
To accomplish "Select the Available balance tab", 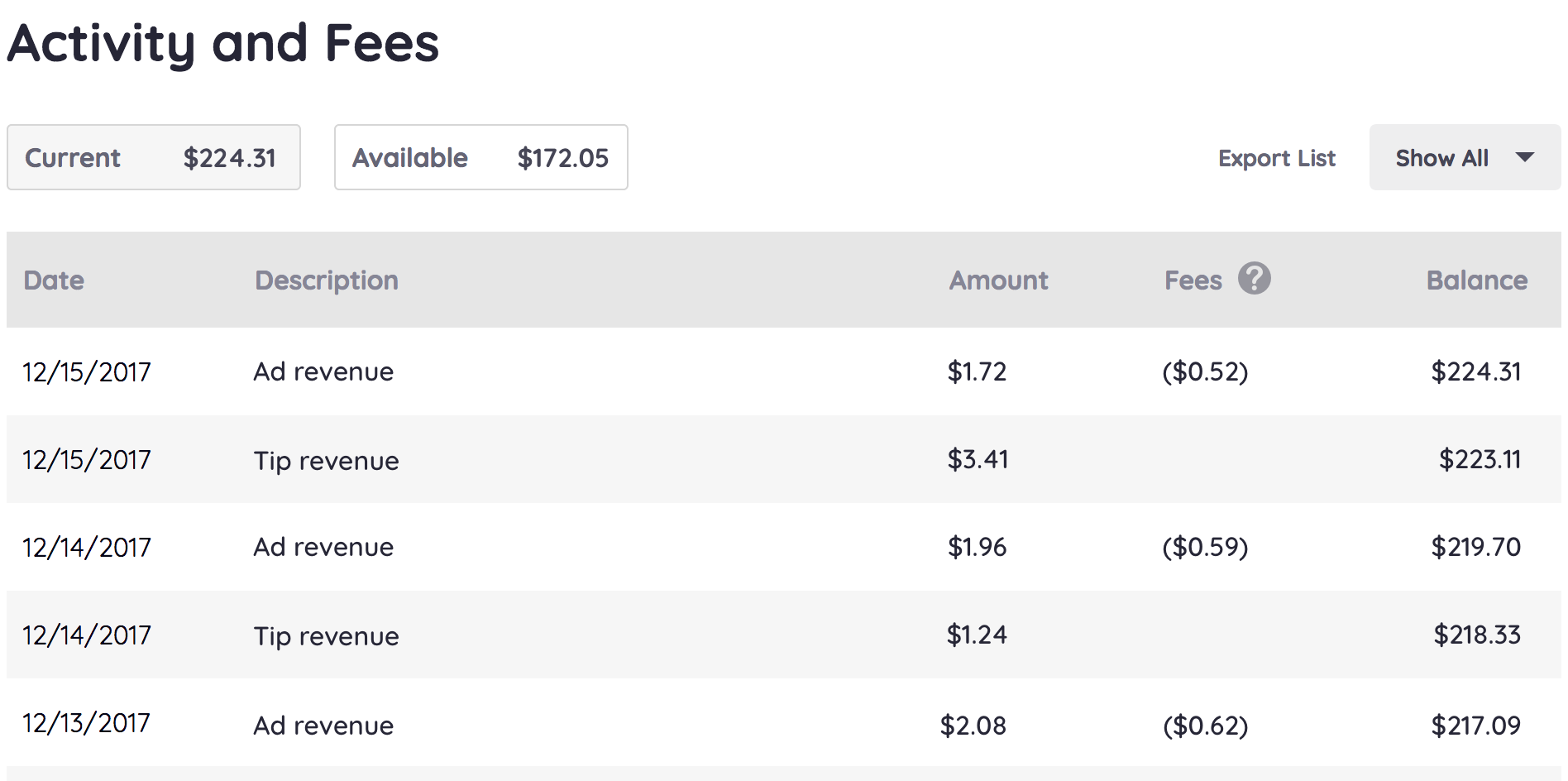I will 480,158.
